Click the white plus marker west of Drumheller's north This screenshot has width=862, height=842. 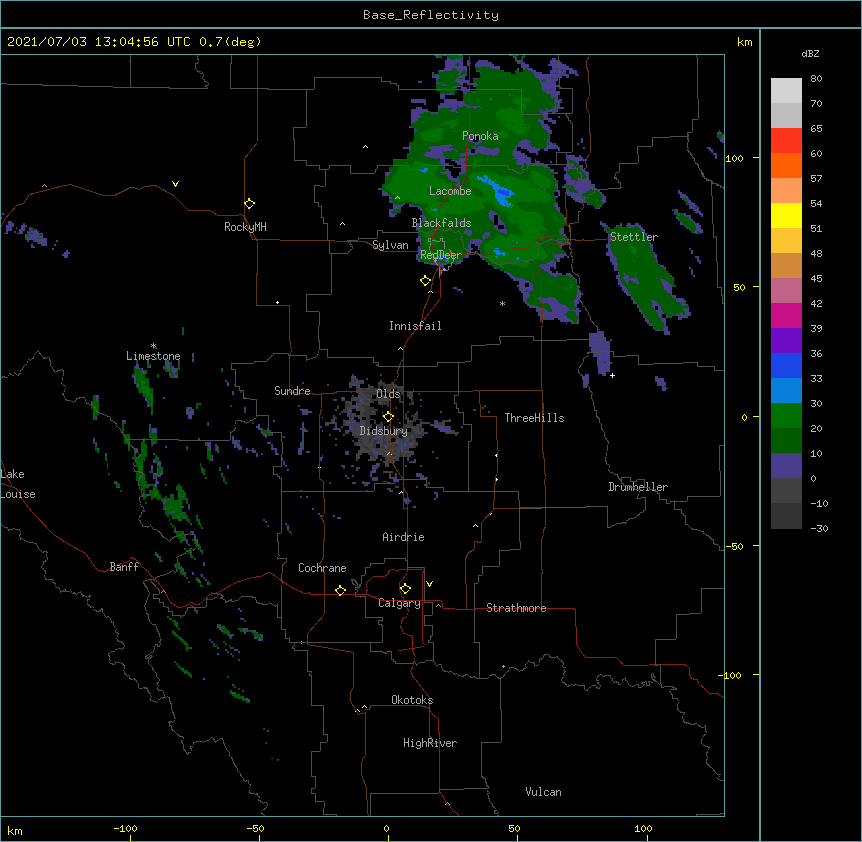pyautogui.click(x=612, y=375)
